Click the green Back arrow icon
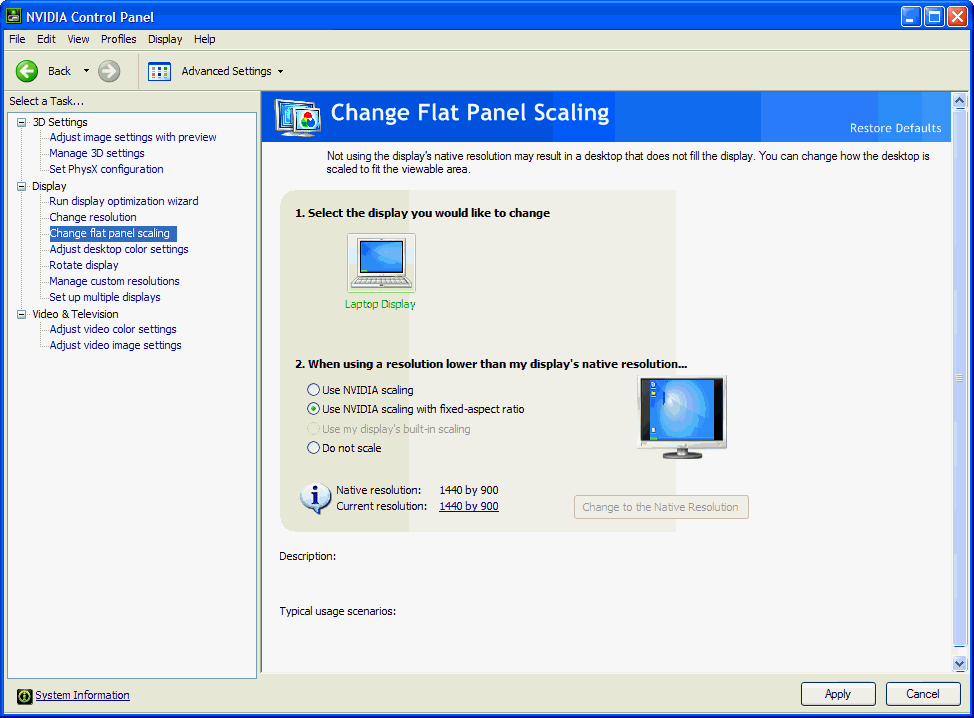The image size is (974, 718). [27, 71]
